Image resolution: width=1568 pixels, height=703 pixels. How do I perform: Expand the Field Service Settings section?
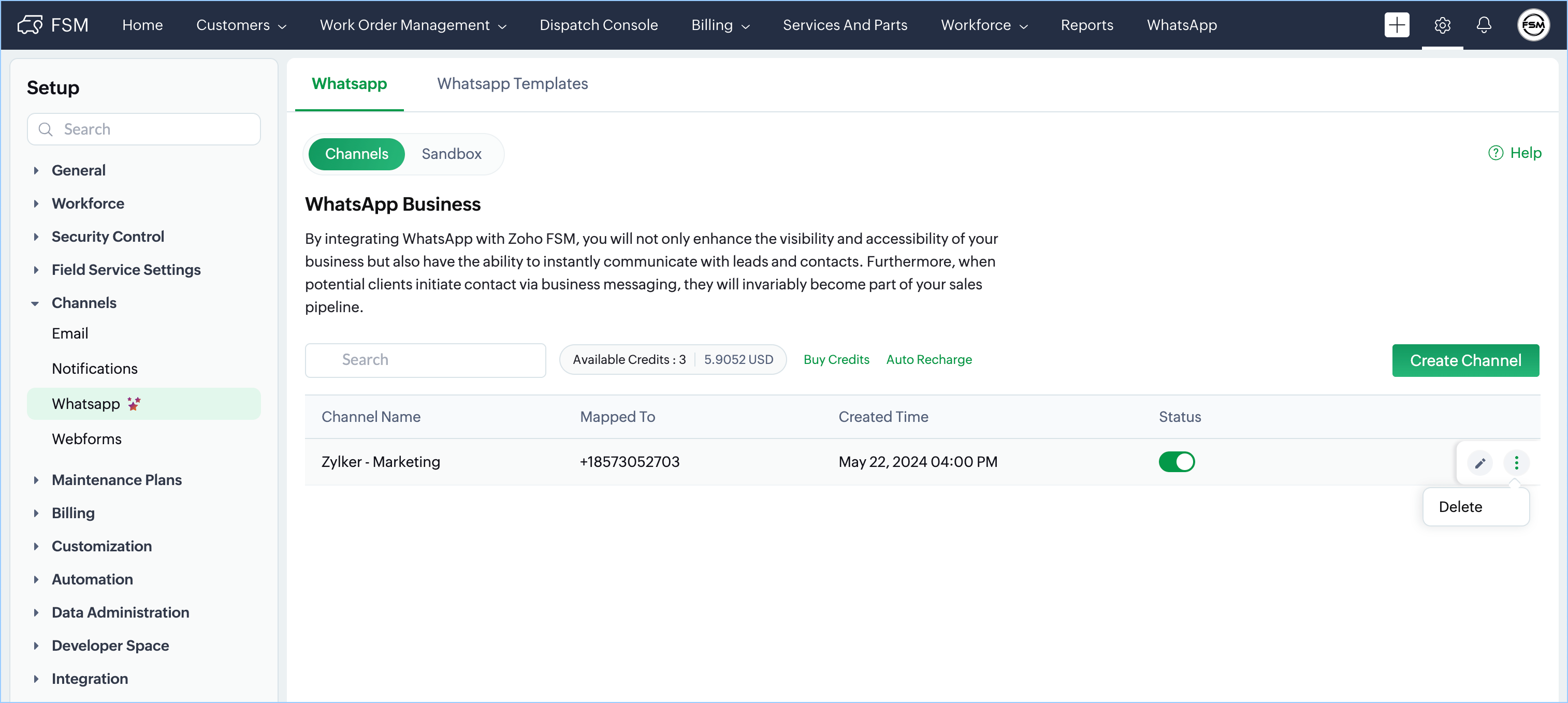[126, 270]
